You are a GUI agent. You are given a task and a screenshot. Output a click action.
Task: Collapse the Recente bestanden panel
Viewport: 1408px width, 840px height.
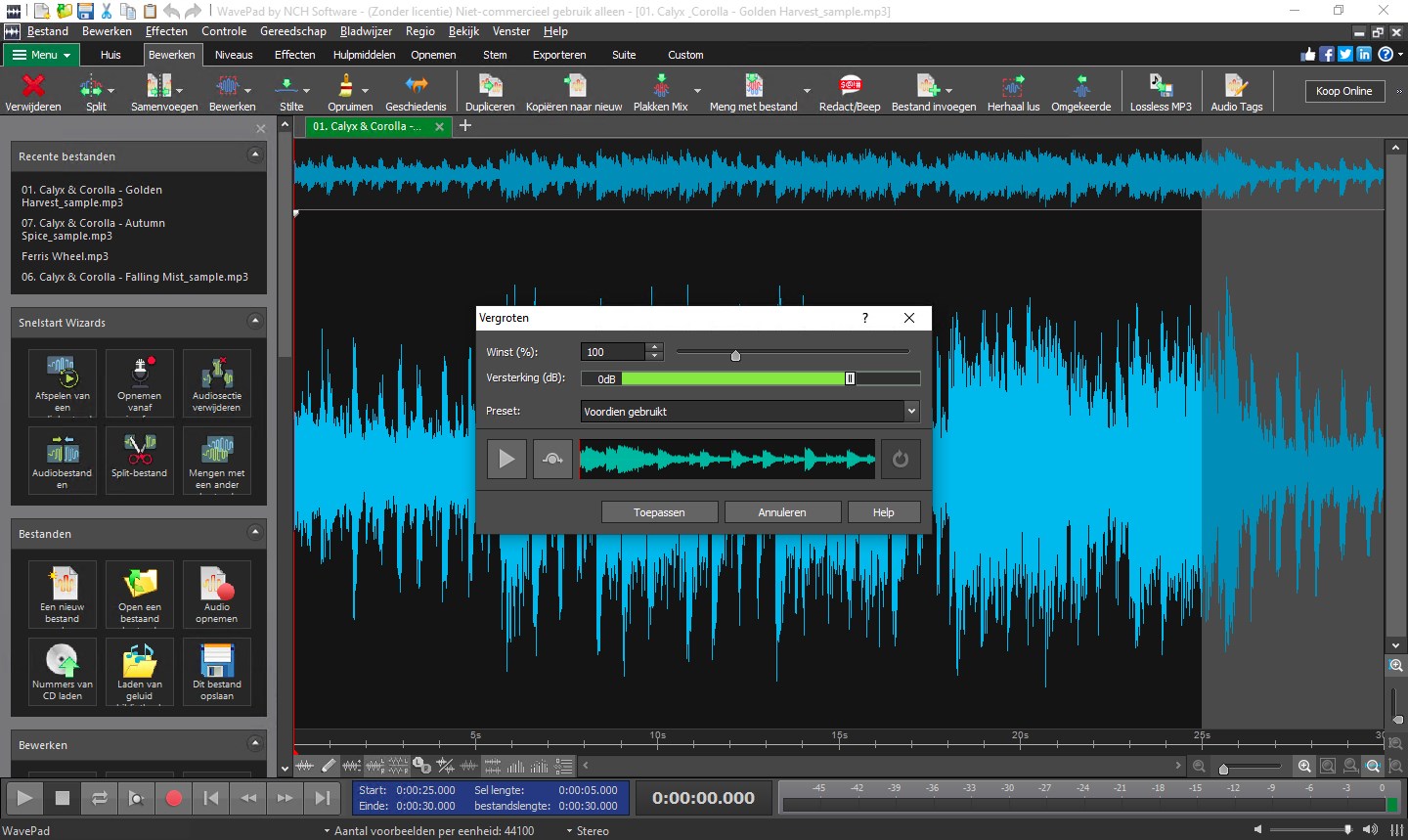pos(255,155)
